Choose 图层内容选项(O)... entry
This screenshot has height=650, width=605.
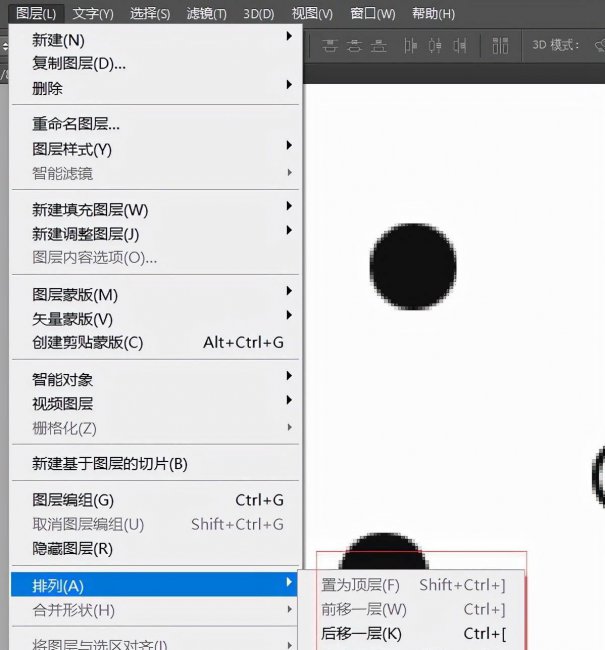(x=155, y=258)
